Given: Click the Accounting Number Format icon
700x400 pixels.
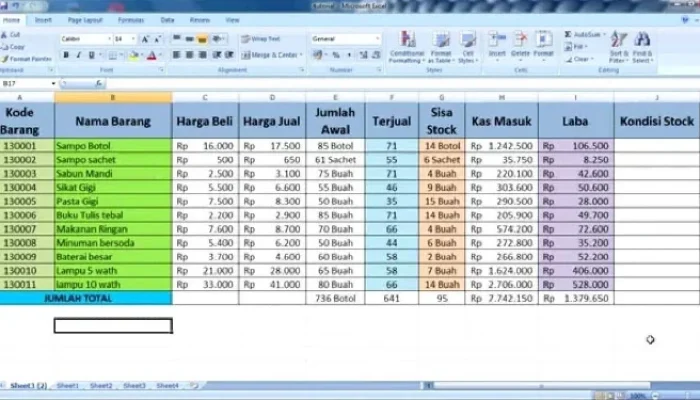Looking at the screenshot, I should coord(317,55).
